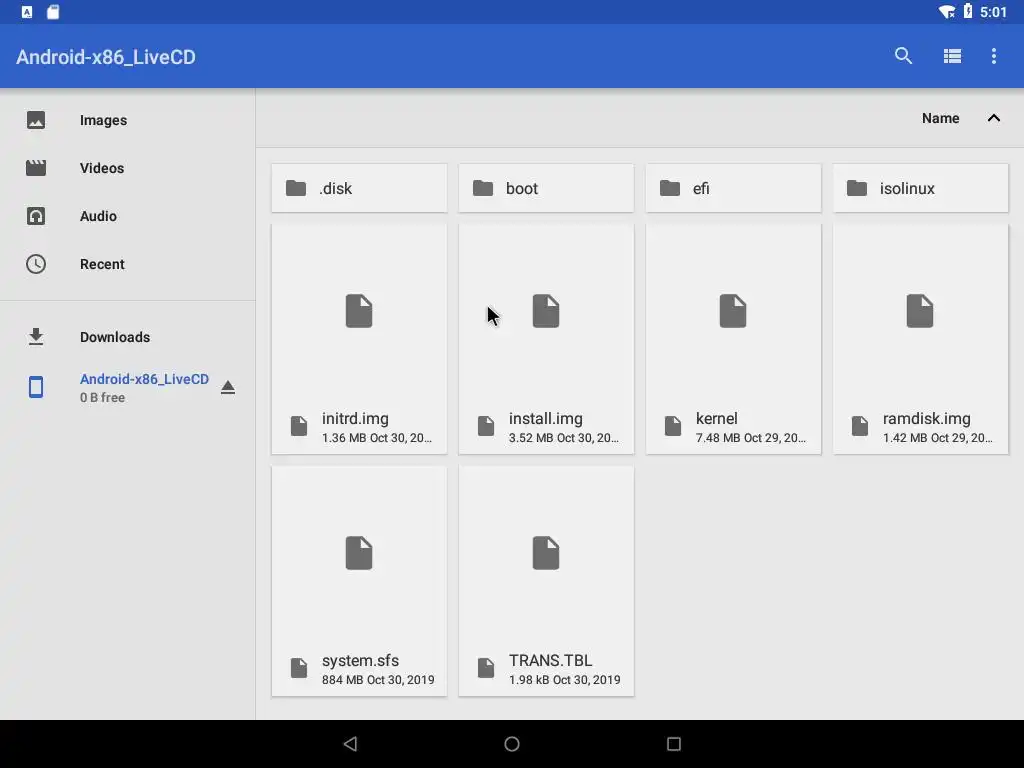Screen dimensions: 1024x768
Task: Click small file icon beside initrd.img name
Action: coord(299,426)
